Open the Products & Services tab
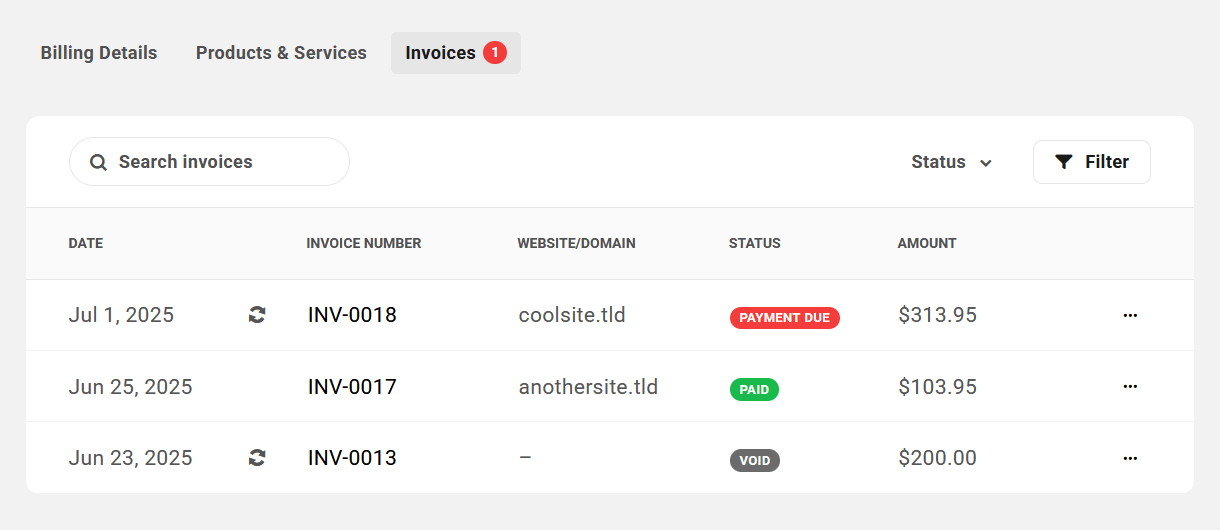 pos(281,53)
